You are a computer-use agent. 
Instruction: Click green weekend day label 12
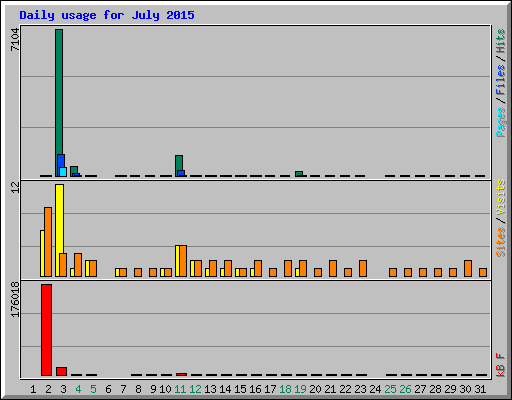[x=195, y=389]
